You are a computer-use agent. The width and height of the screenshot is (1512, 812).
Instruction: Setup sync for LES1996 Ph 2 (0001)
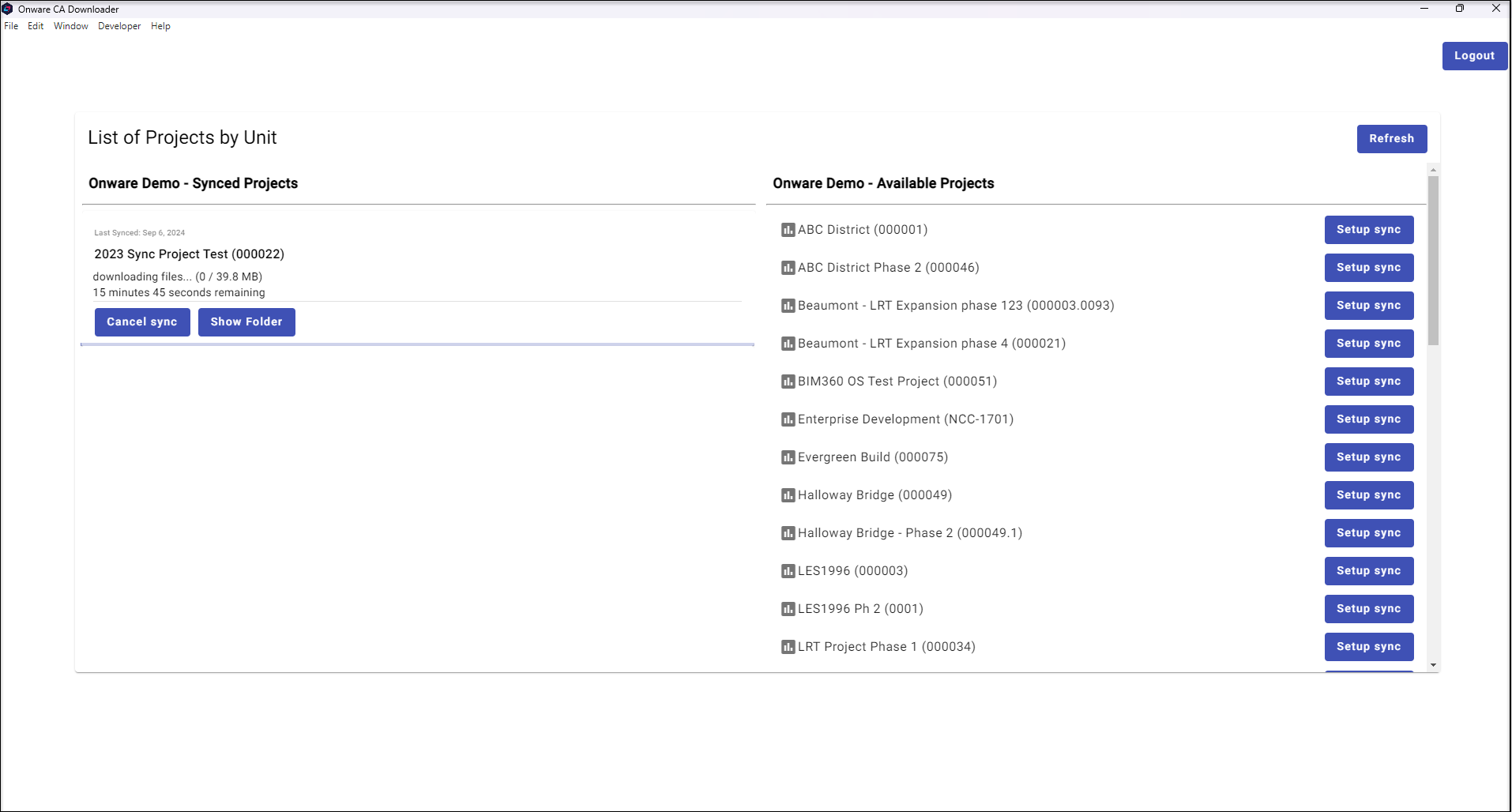point(1368,609)
